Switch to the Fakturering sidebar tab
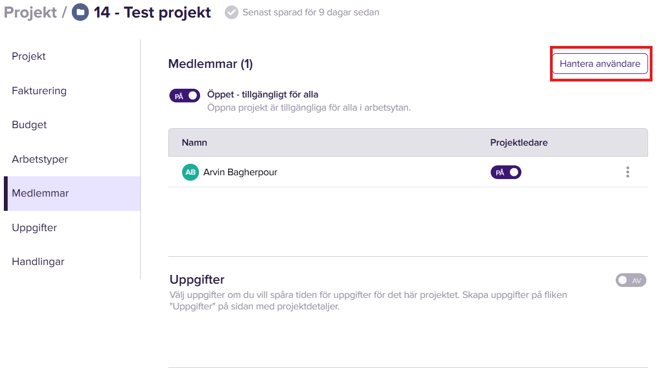The height and width of the screenshot is (368, 670). coord(39,91)
